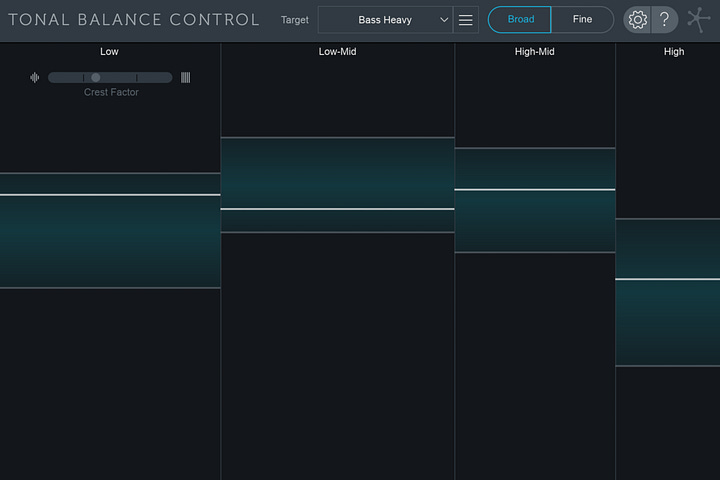Switch to Broad view
The image size is (720, 480).
pos(520,20)
